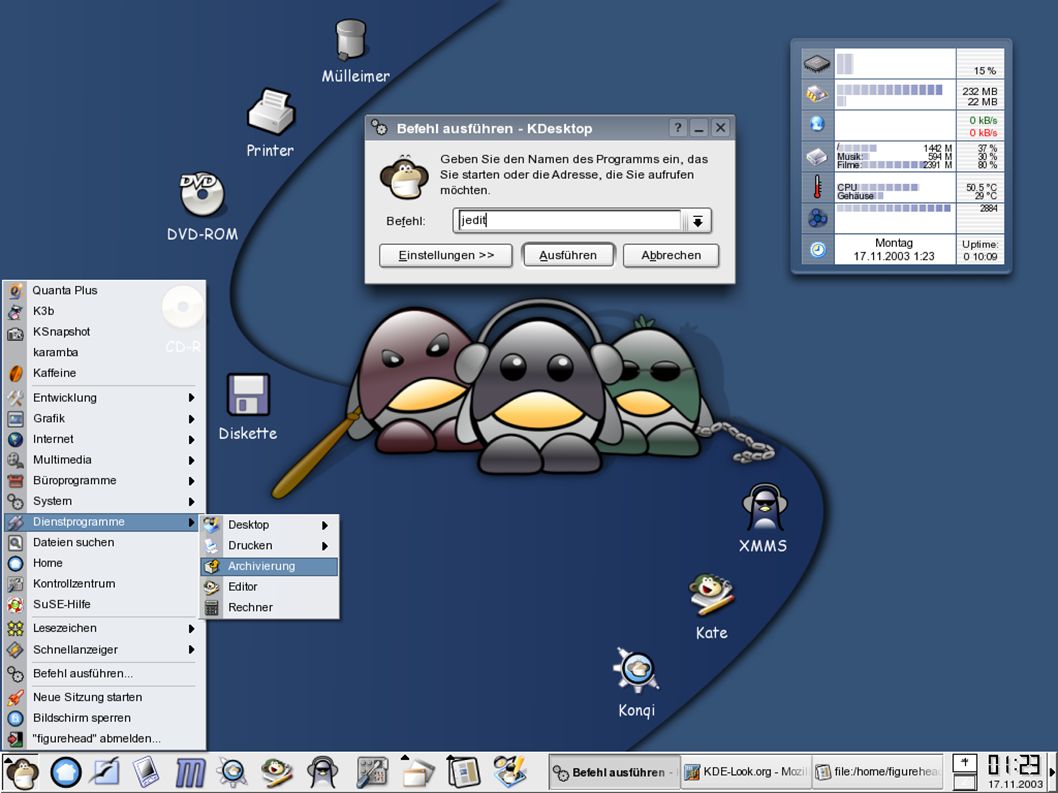The image size is (1058, 793).
Task: Select the Kate desktop shortcut icon
Action: [711, 595]
